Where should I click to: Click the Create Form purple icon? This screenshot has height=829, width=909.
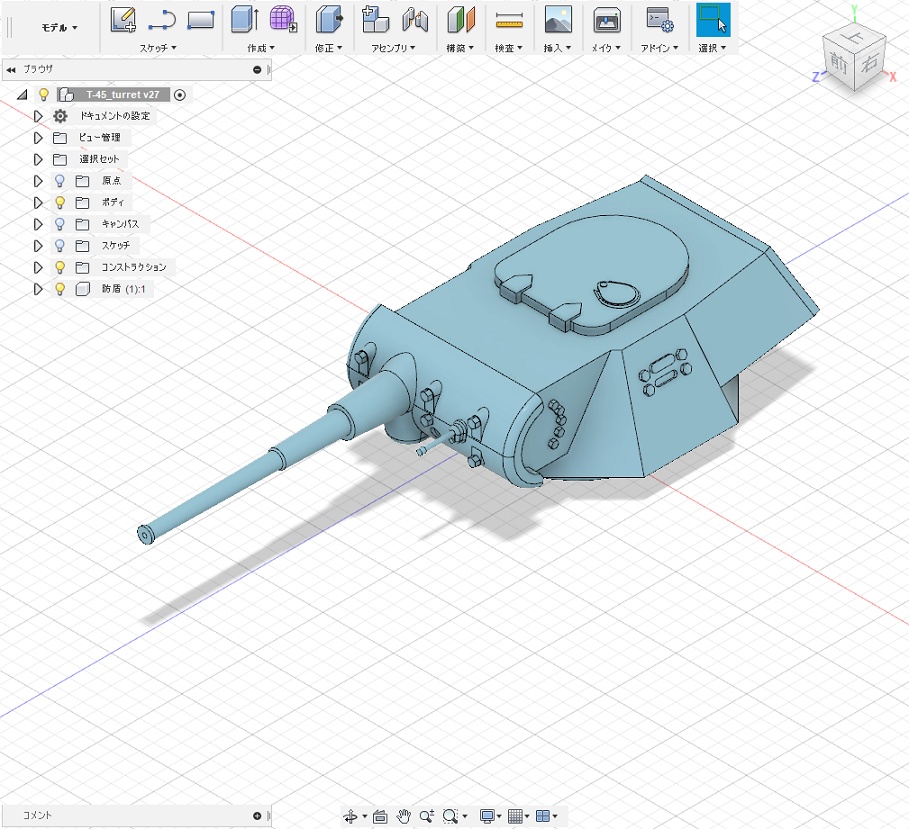283,20
